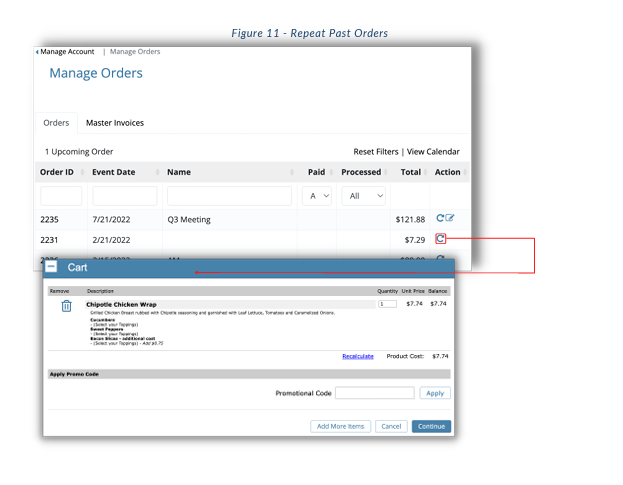Edit order 2235 with the pencil icon
This screenshot has height=485, width=623.
coord(449,218)
